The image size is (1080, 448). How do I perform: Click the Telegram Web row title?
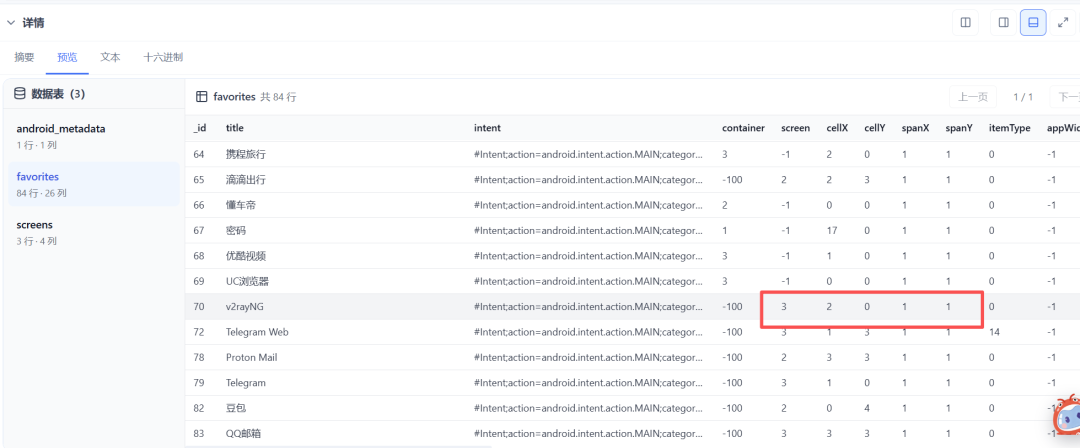click(x=257, y=332)
